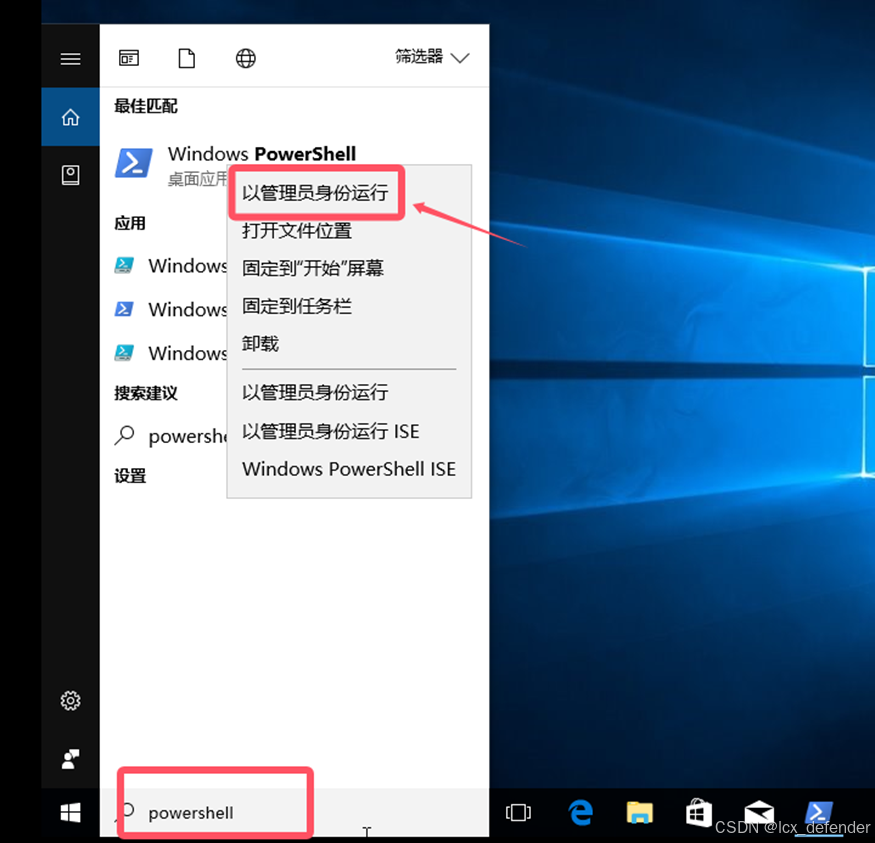Click the 设置 section heading
This screenshot has height=843, width=875.
pyautogui.click(x=130, y=476)
